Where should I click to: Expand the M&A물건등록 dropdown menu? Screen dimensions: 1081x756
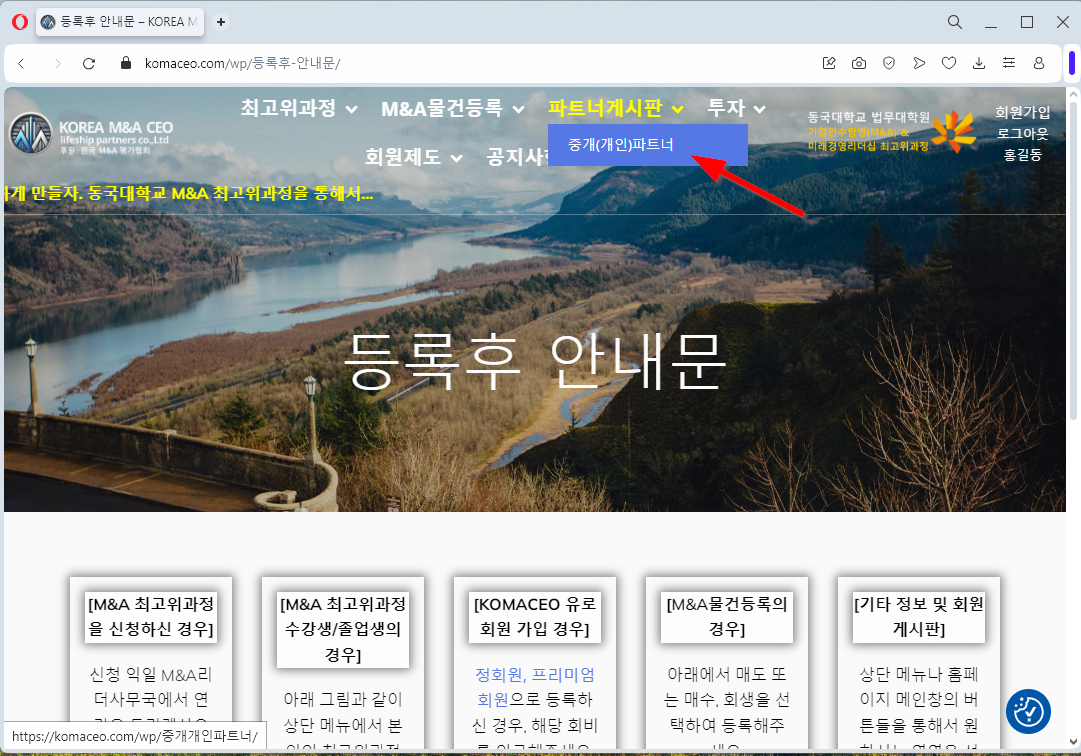(x=452, y=108)
